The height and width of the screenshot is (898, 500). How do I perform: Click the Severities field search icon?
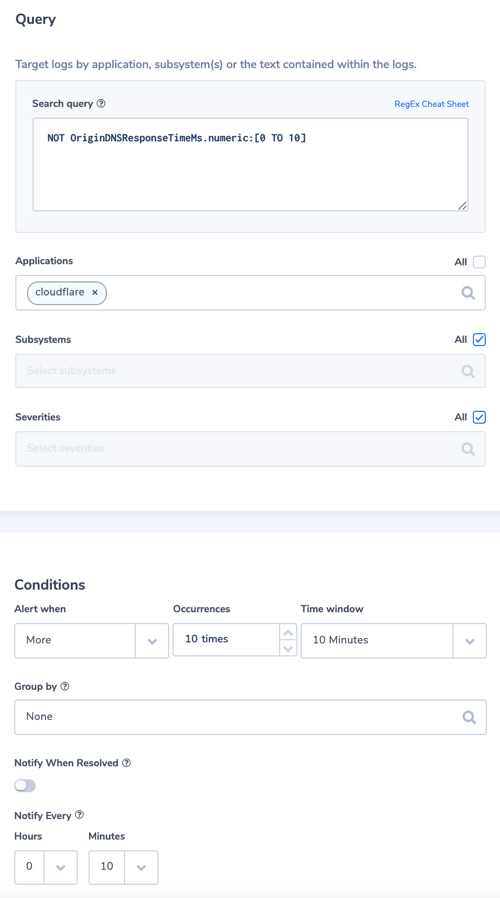468,448
